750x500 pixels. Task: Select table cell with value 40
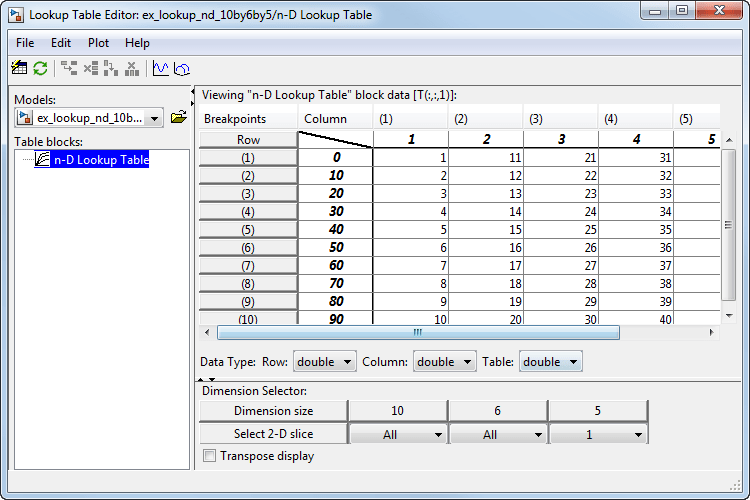pos(636,318)
